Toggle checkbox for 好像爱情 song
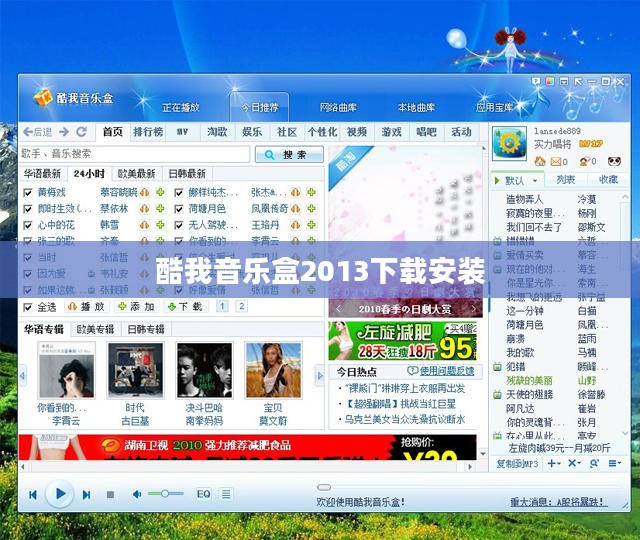 pyautogui.click(x=178, y=290)
